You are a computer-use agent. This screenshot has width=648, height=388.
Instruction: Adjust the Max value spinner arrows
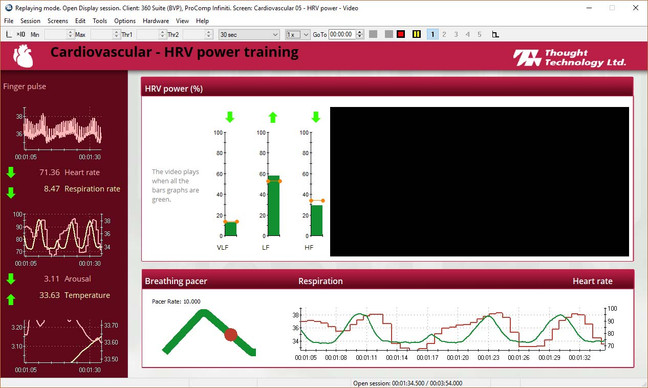click(x=117, y=34)
